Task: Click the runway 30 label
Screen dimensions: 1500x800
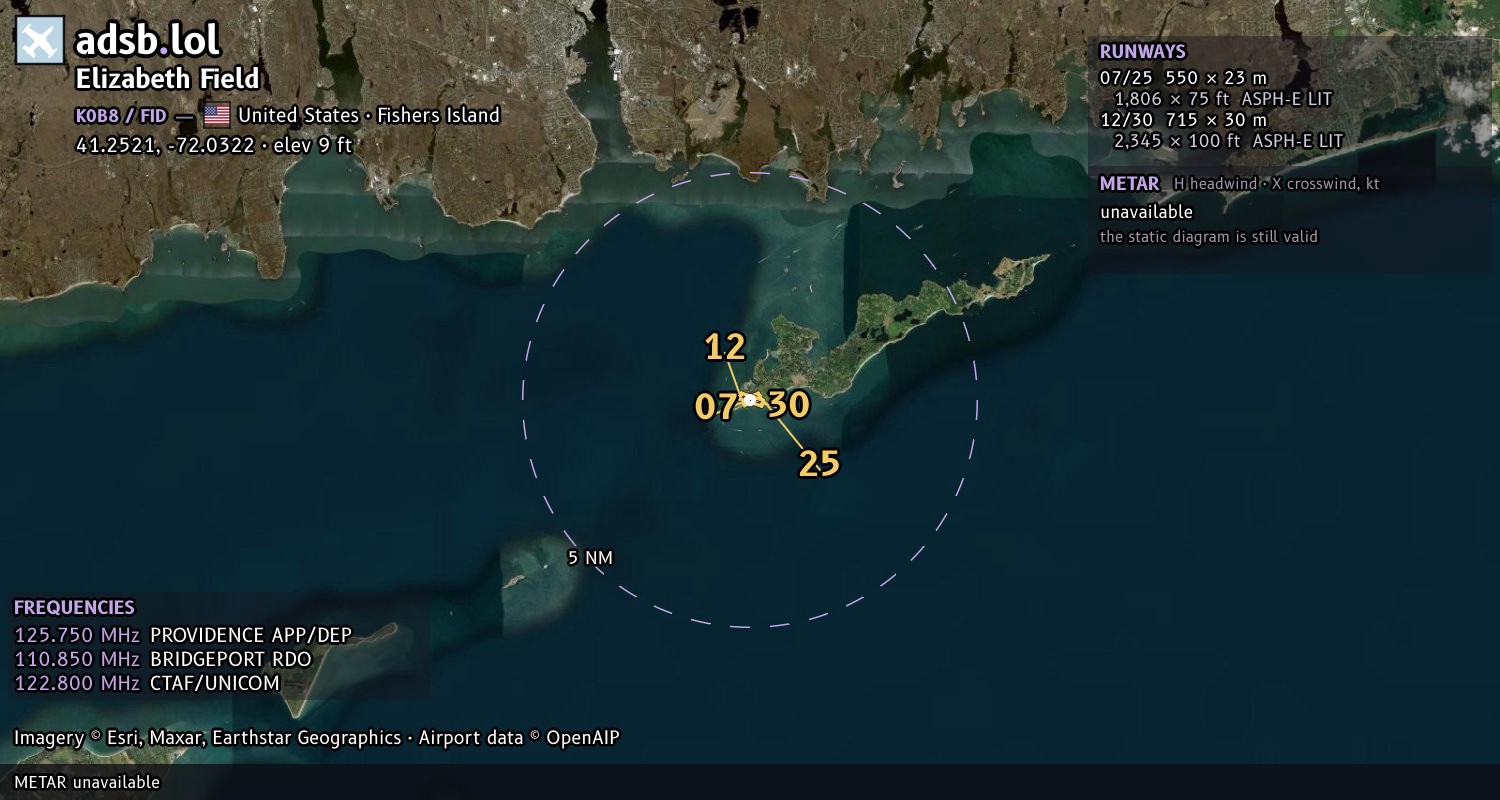Action: pos(788,405)
